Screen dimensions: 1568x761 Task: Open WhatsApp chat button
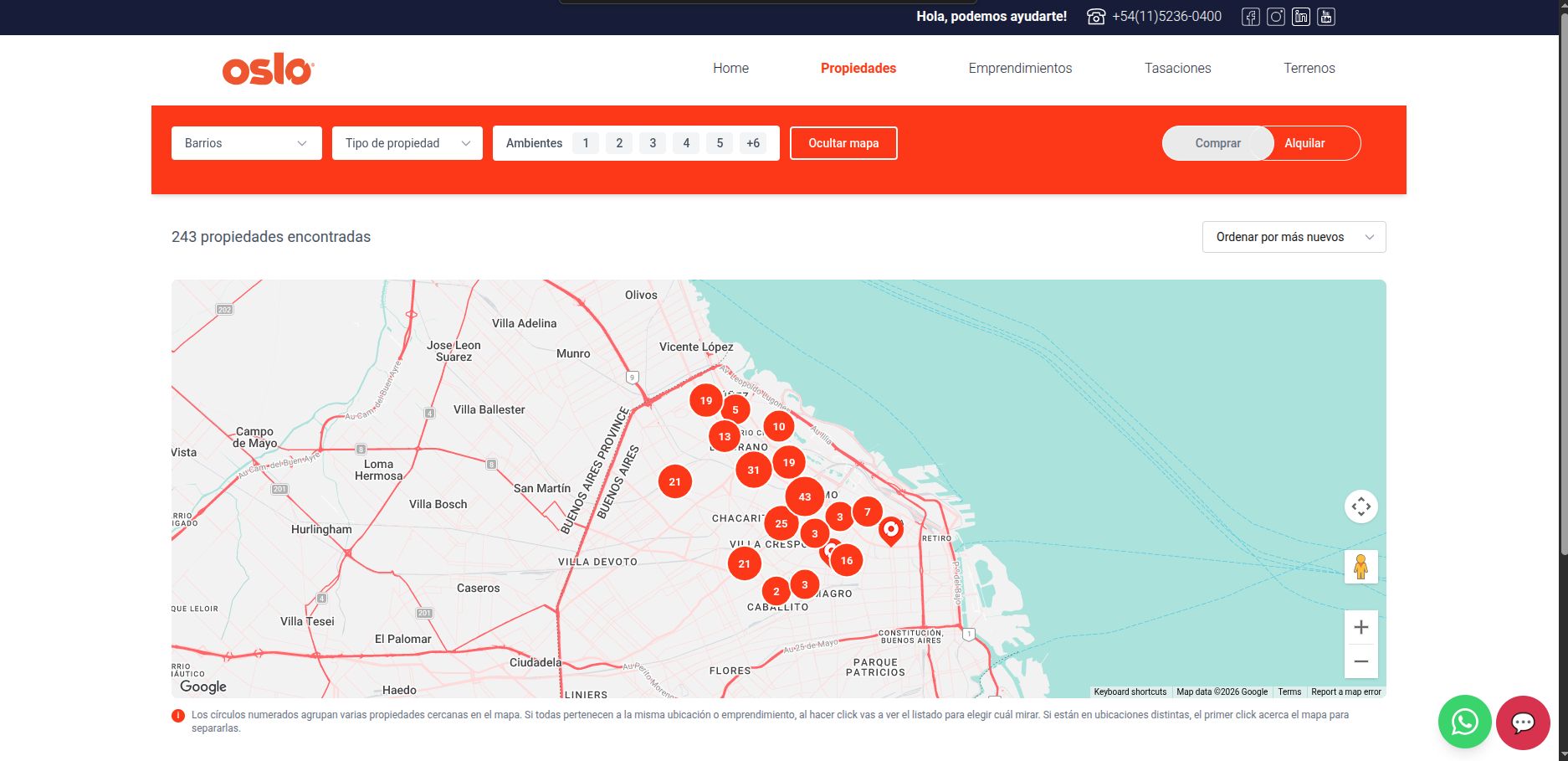[1465, 722]
